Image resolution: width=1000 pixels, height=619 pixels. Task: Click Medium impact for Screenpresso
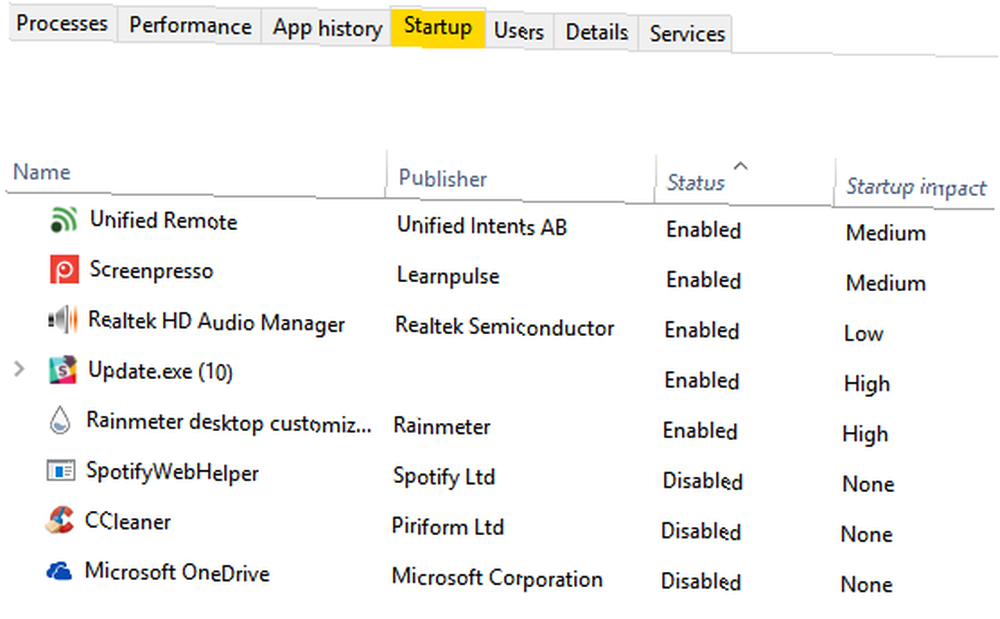pos(885,284)
